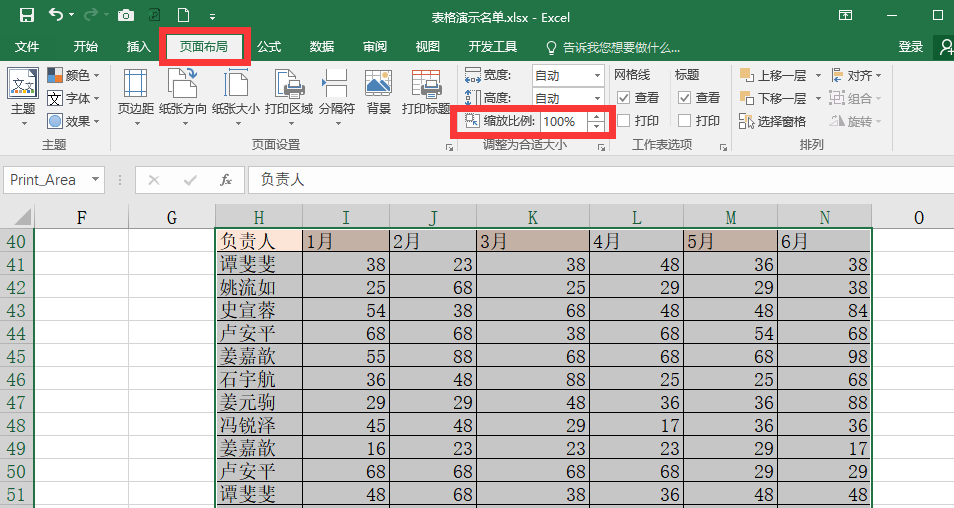954x508 pixels.
Task: Click 下移一层 (Send Backward)
Action: (774, 98)
